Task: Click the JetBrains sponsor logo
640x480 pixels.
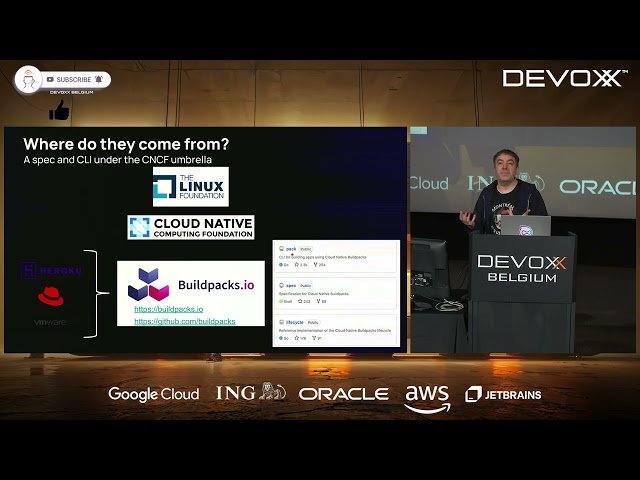Action: 503,394
